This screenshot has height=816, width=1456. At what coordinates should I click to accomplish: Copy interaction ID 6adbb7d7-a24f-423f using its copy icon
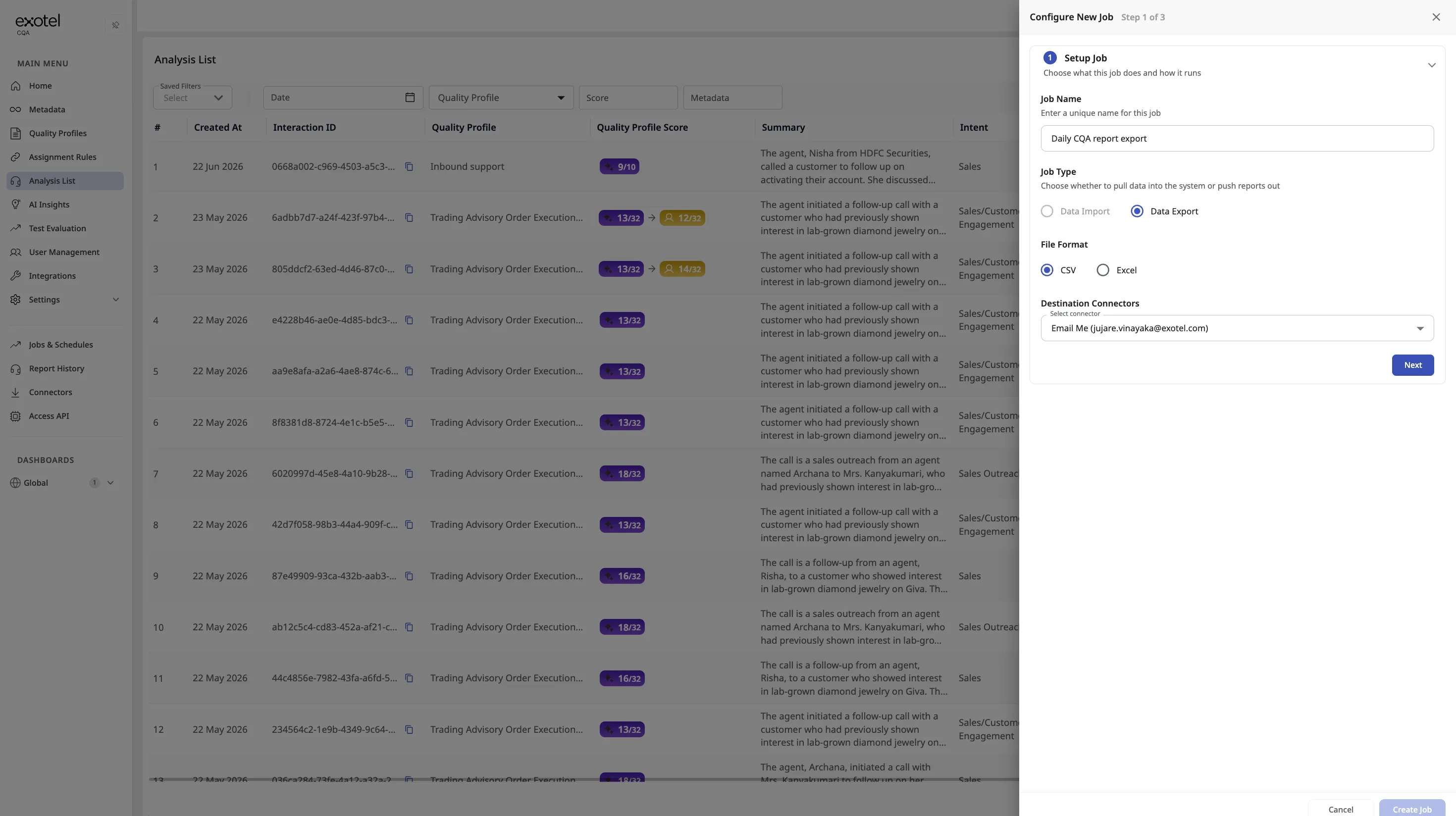(x=409, y=217)
